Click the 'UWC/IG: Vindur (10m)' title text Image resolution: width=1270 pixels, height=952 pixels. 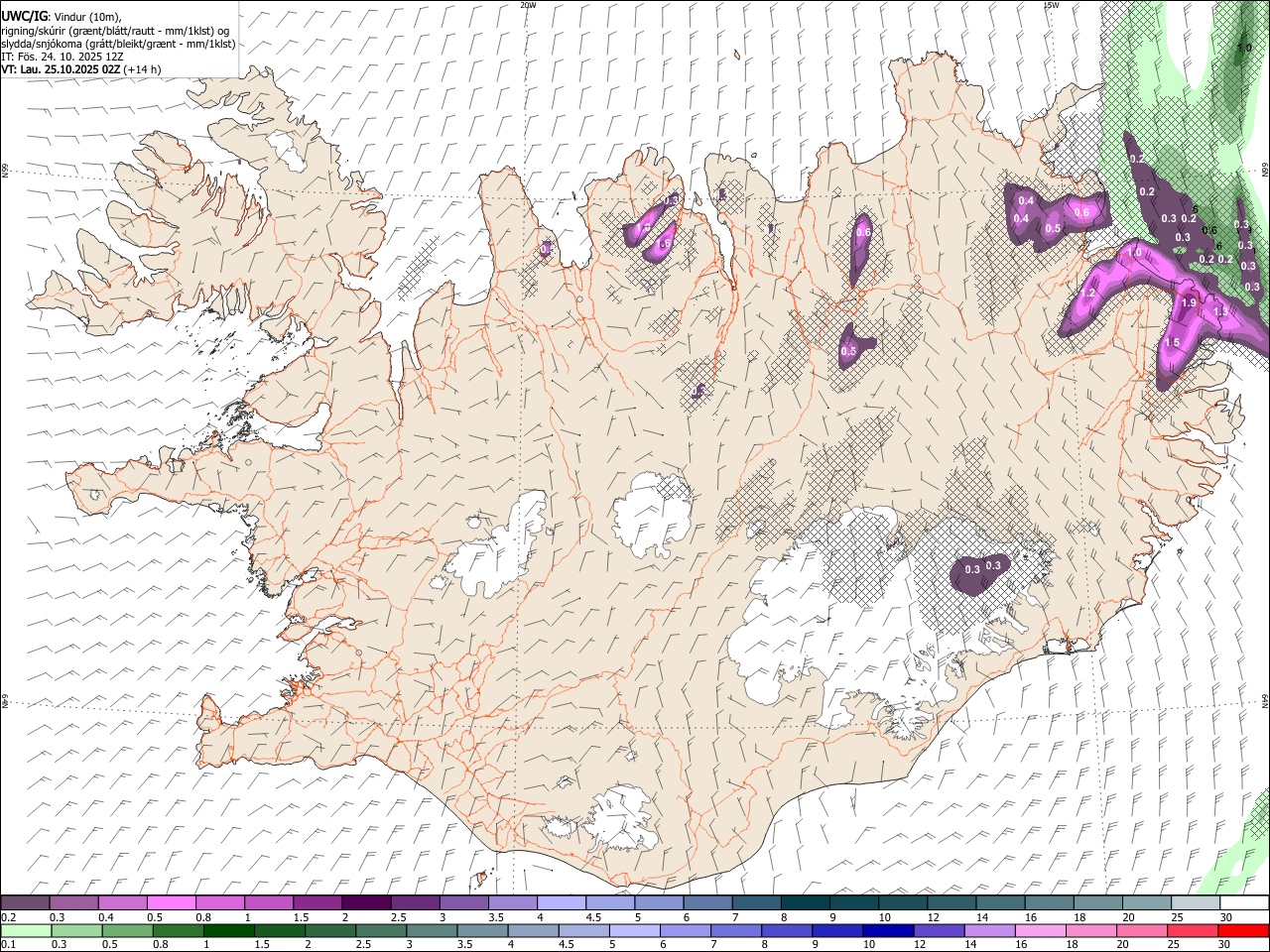coord(62,16)
